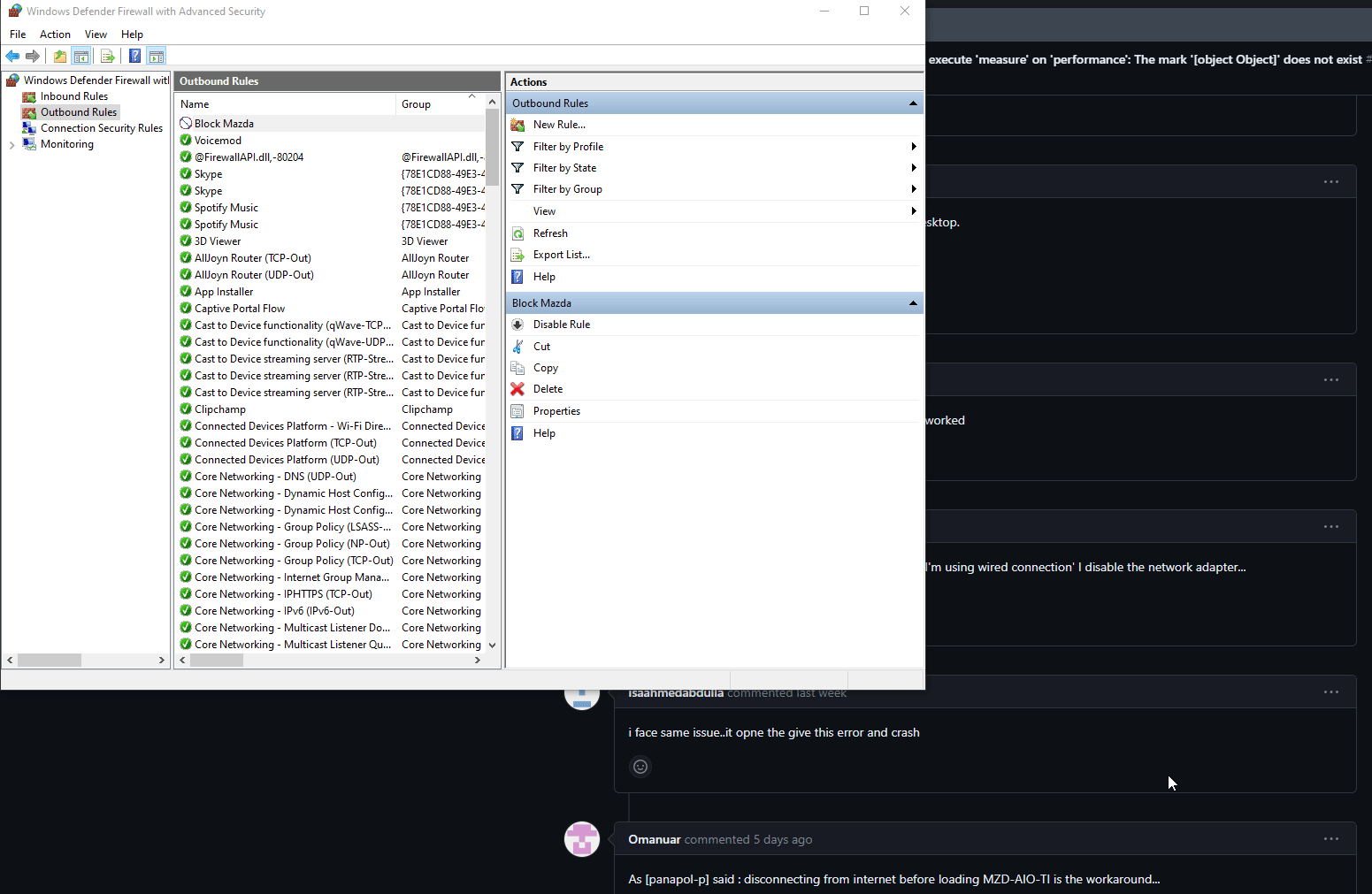Click the tree pane horizontal scrollbar thumb
This screenshot has width=1372, height=894.
50,661
